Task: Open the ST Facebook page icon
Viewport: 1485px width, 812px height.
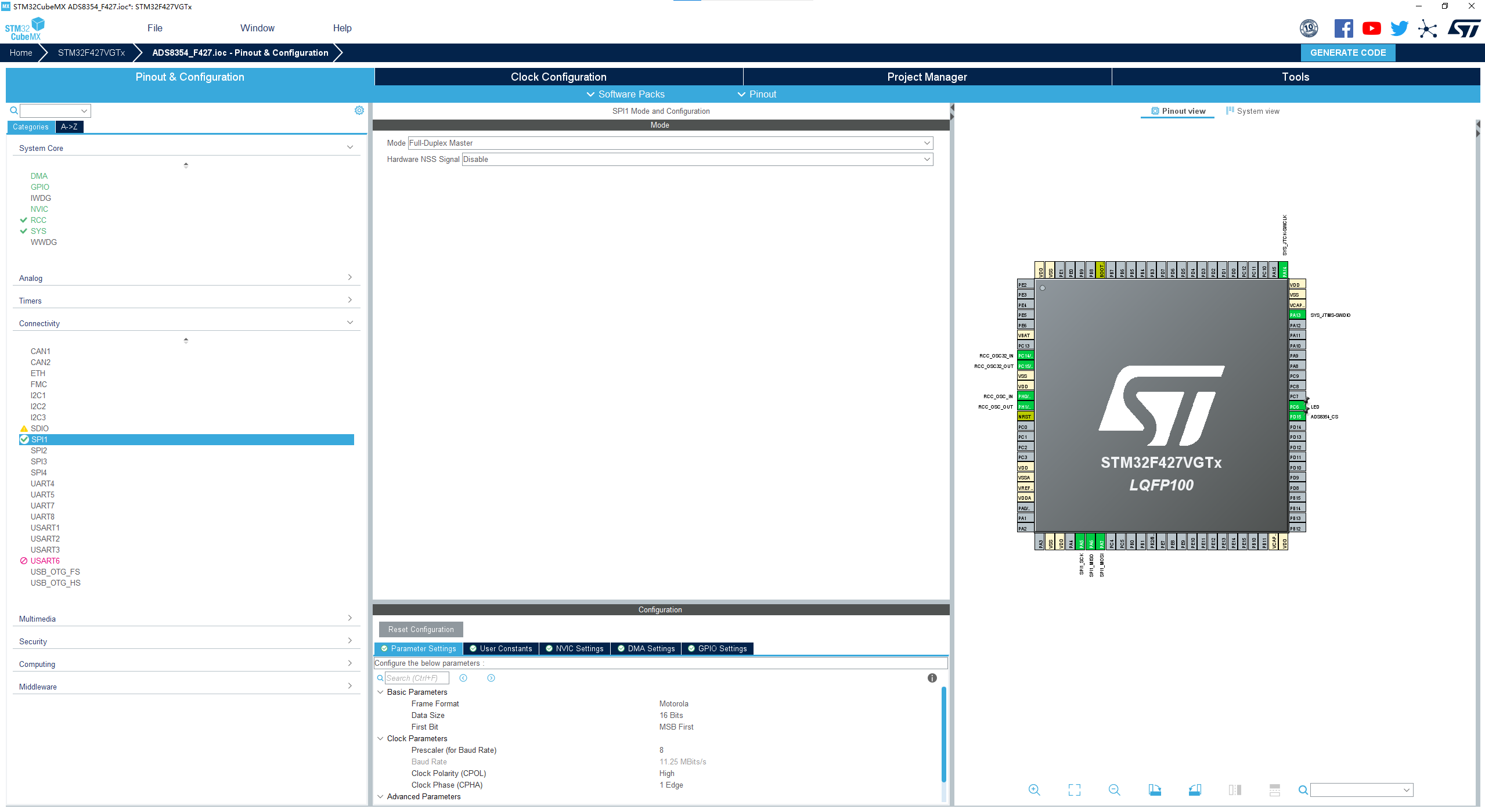Action: [1343, 28]
